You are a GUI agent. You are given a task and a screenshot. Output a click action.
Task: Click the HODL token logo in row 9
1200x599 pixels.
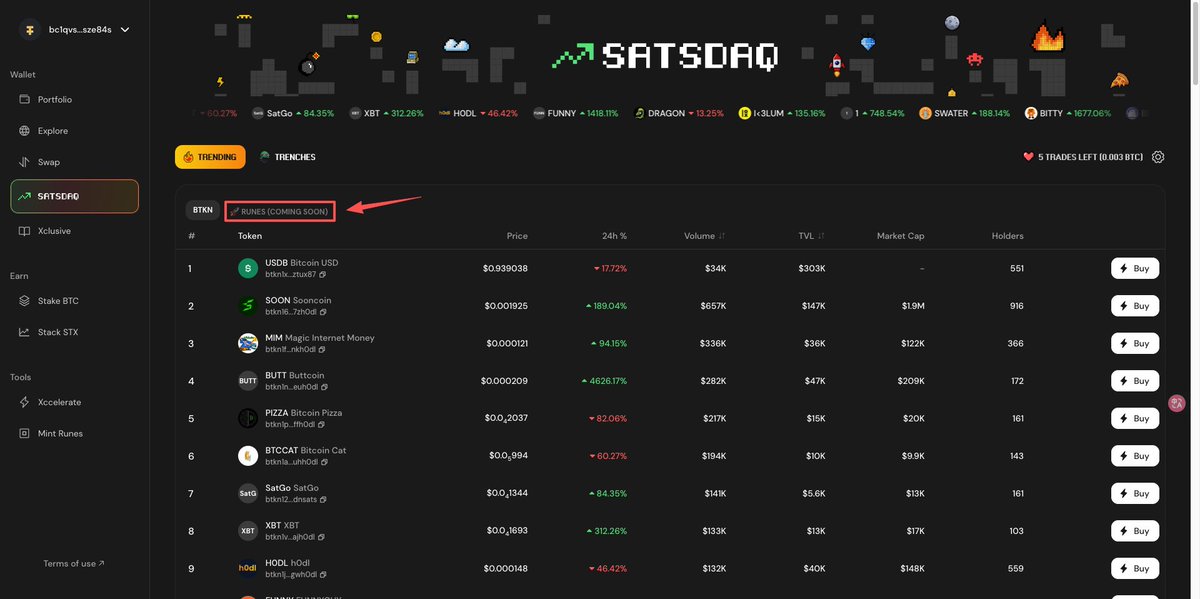tap(248, 568)
